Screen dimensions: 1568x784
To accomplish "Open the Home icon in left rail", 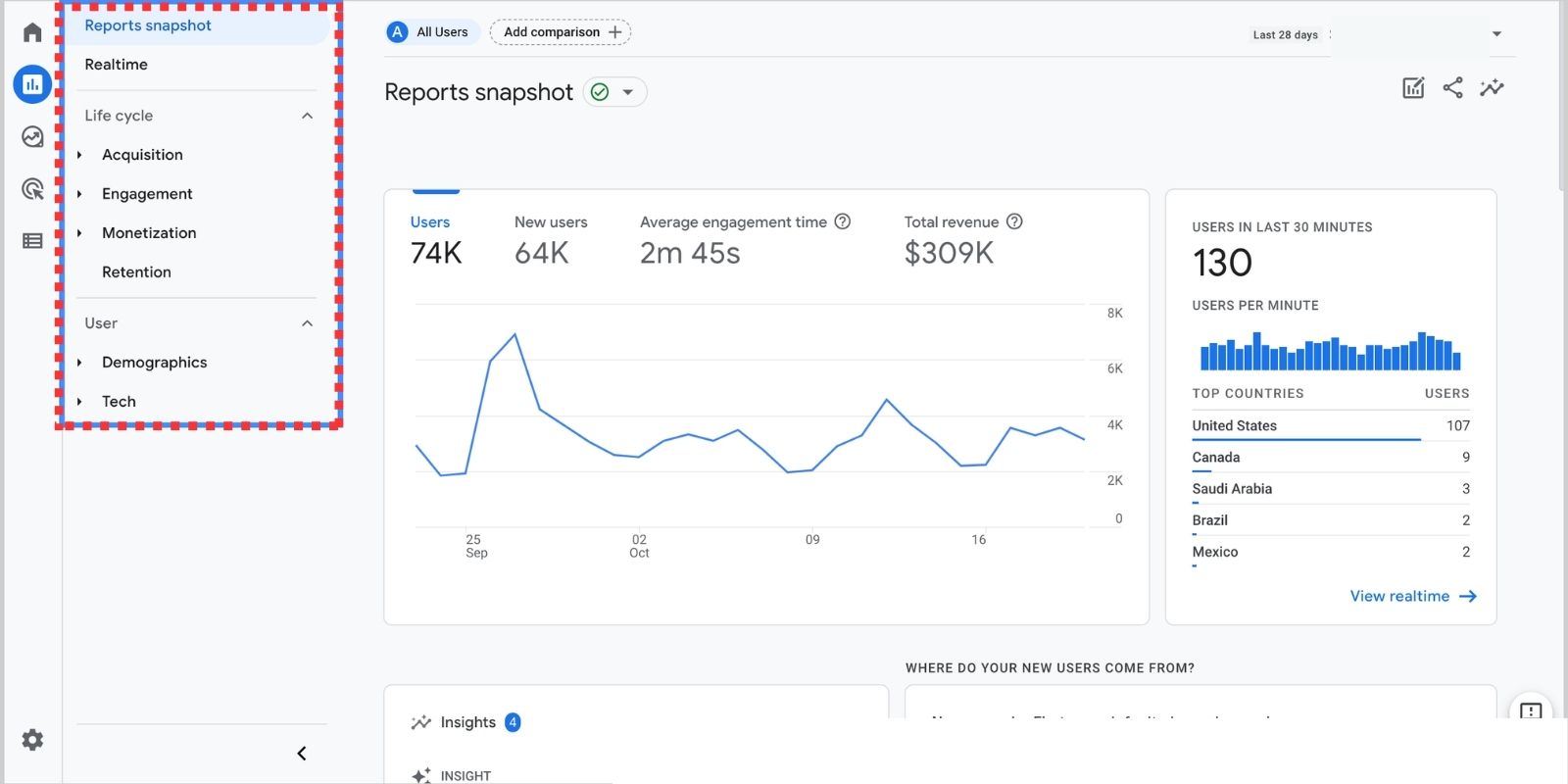I will [32, 32].
